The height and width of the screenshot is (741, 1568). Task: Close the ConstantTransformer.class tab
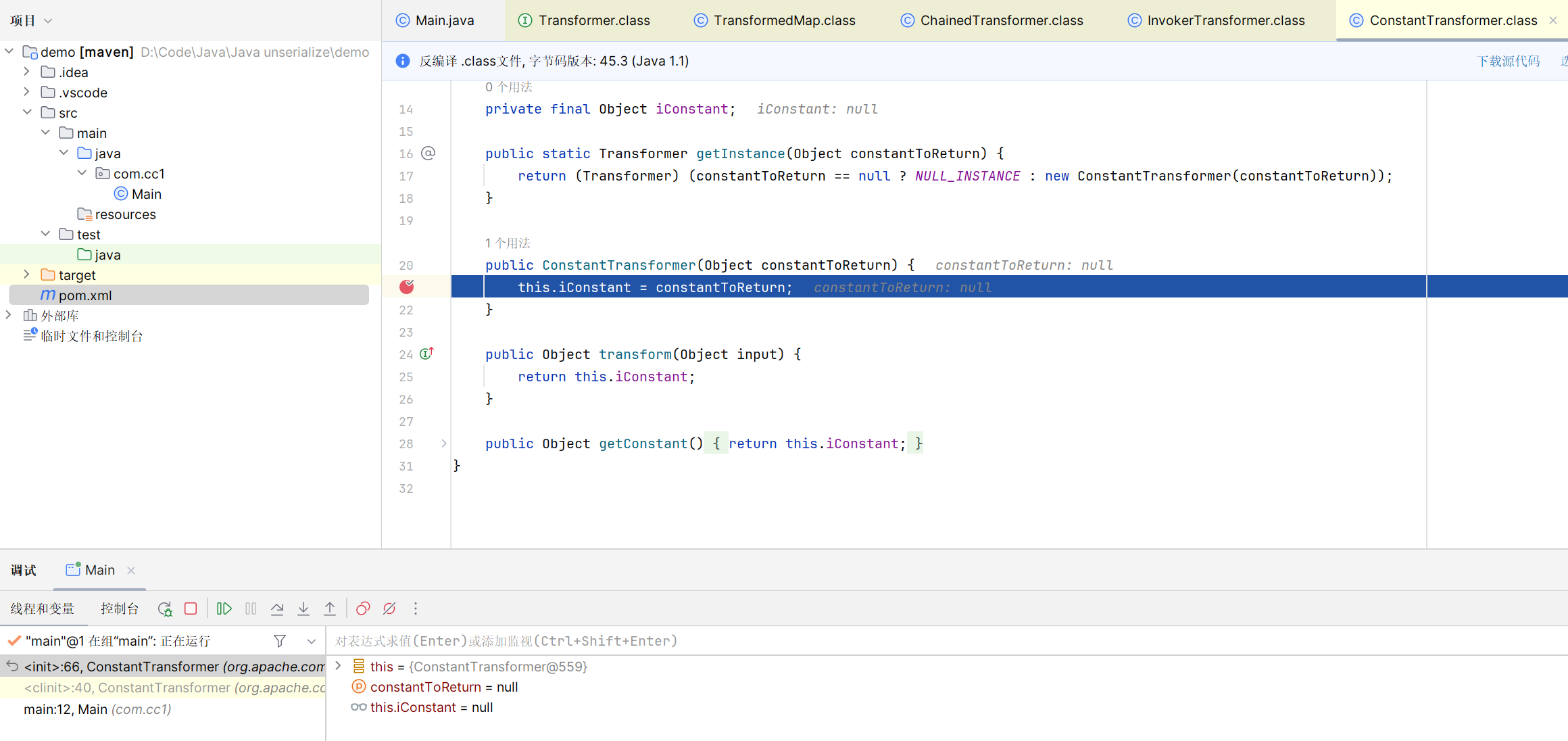pyautogui.click(x=1553, y=20)
